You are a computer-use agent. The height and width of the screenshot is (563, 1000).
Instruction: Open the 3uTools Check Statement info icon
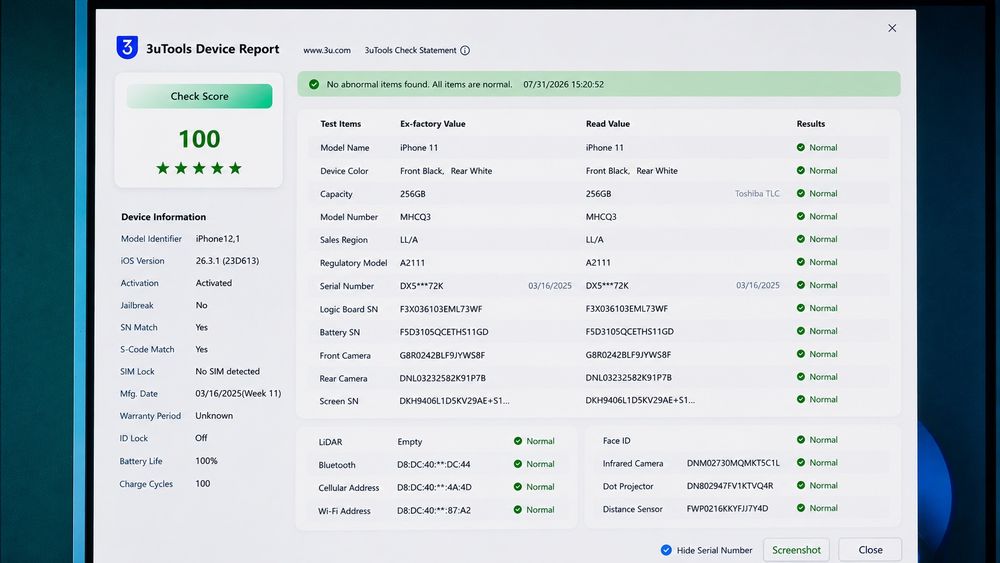[465, 50]
